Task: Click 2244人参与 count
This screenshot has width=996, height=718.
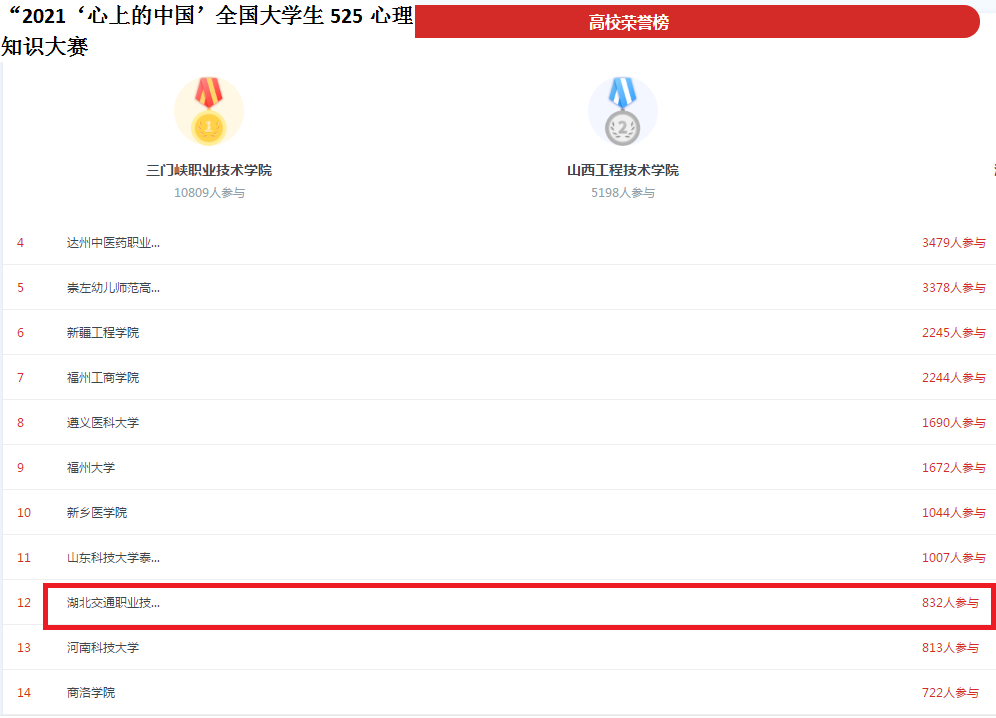Action: pyautogui.click(x=953, y=378)
